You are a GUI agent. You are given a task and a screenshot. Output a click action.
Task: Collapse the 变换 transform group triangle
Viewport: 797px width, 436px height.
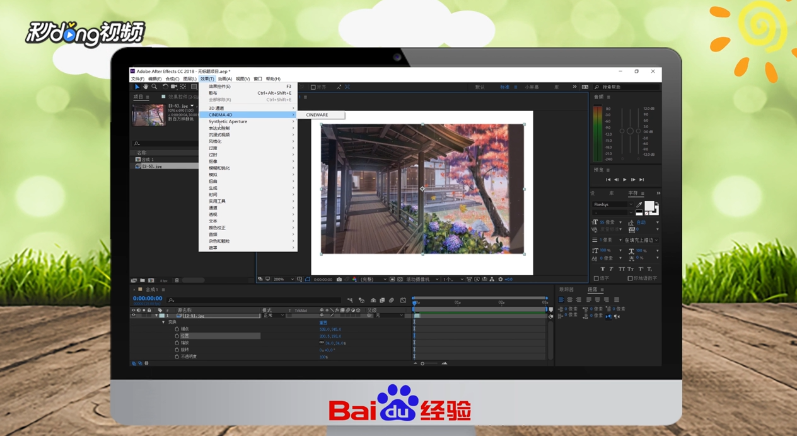pyautogui.click(x=163, y=322)
